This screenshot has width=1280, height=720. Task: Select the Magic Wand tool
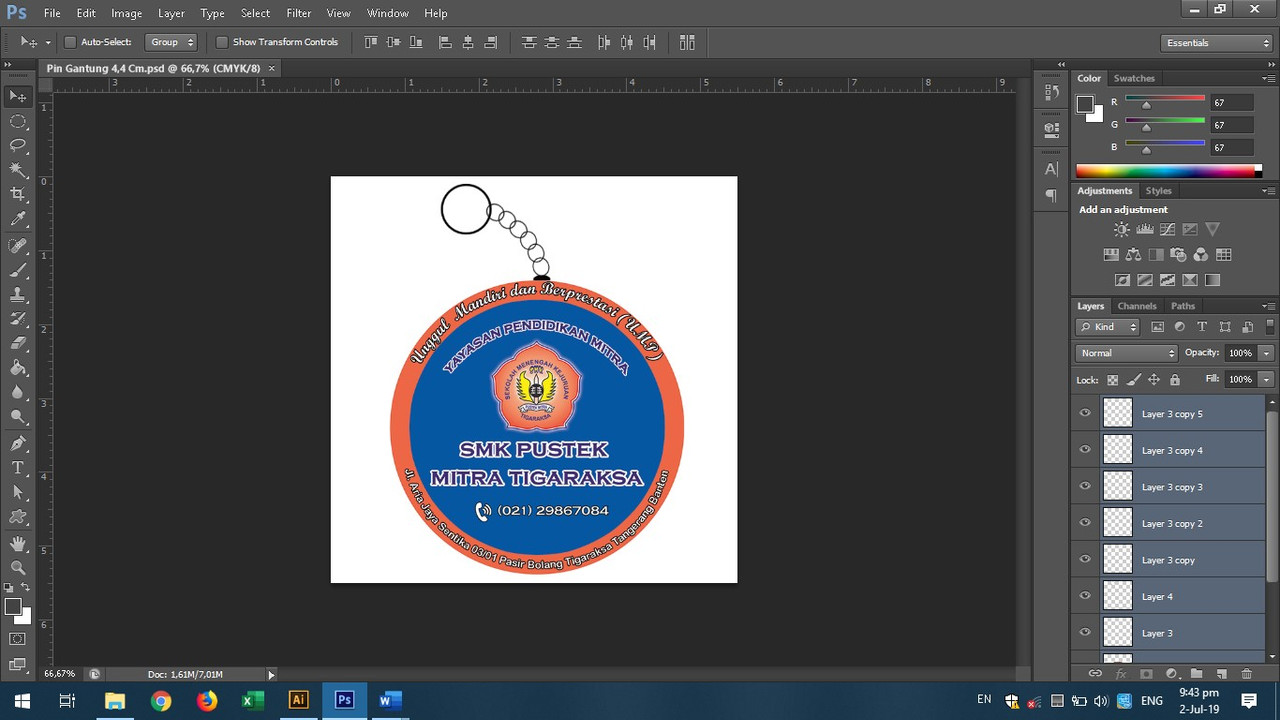[18, 170]
